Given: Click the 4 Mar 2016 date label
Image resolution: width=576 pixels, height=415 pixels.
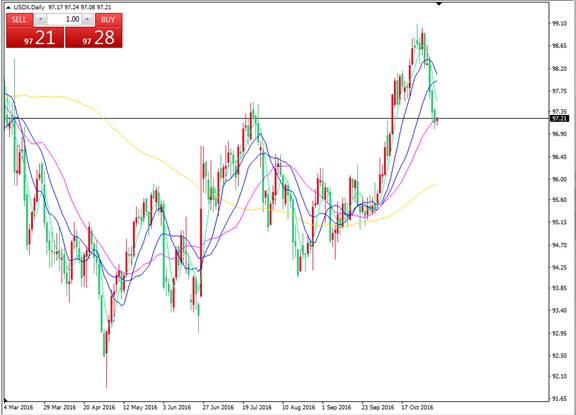Looking at the screenshot, I should [x=18, y=407].
